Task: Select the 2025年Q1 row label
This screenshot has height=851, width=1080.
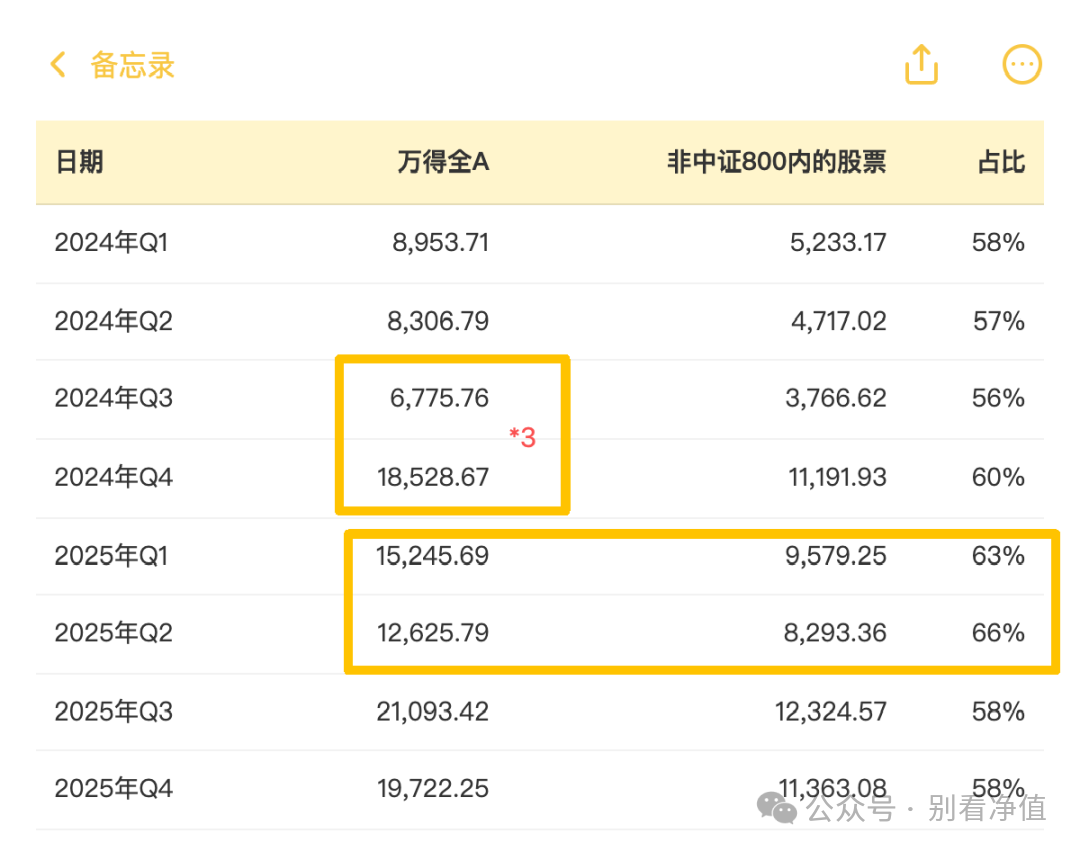Action: 112,555
